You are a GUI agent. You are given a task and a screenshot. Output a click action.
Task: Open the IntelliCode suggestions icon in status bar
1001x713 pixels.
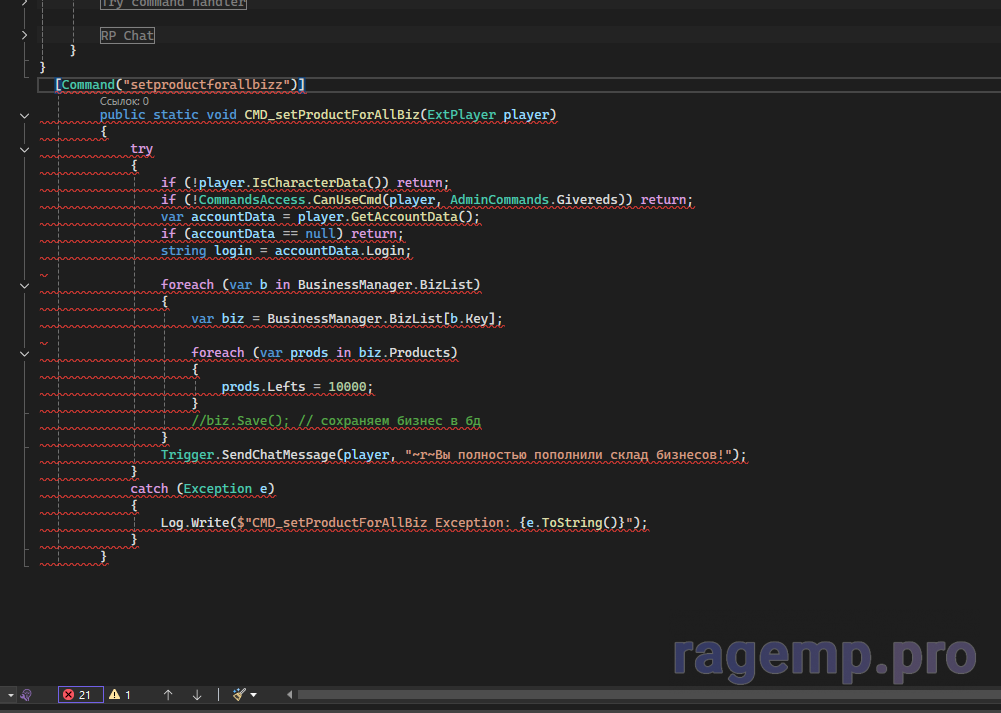pyautogui.click(x=27, y=694)
